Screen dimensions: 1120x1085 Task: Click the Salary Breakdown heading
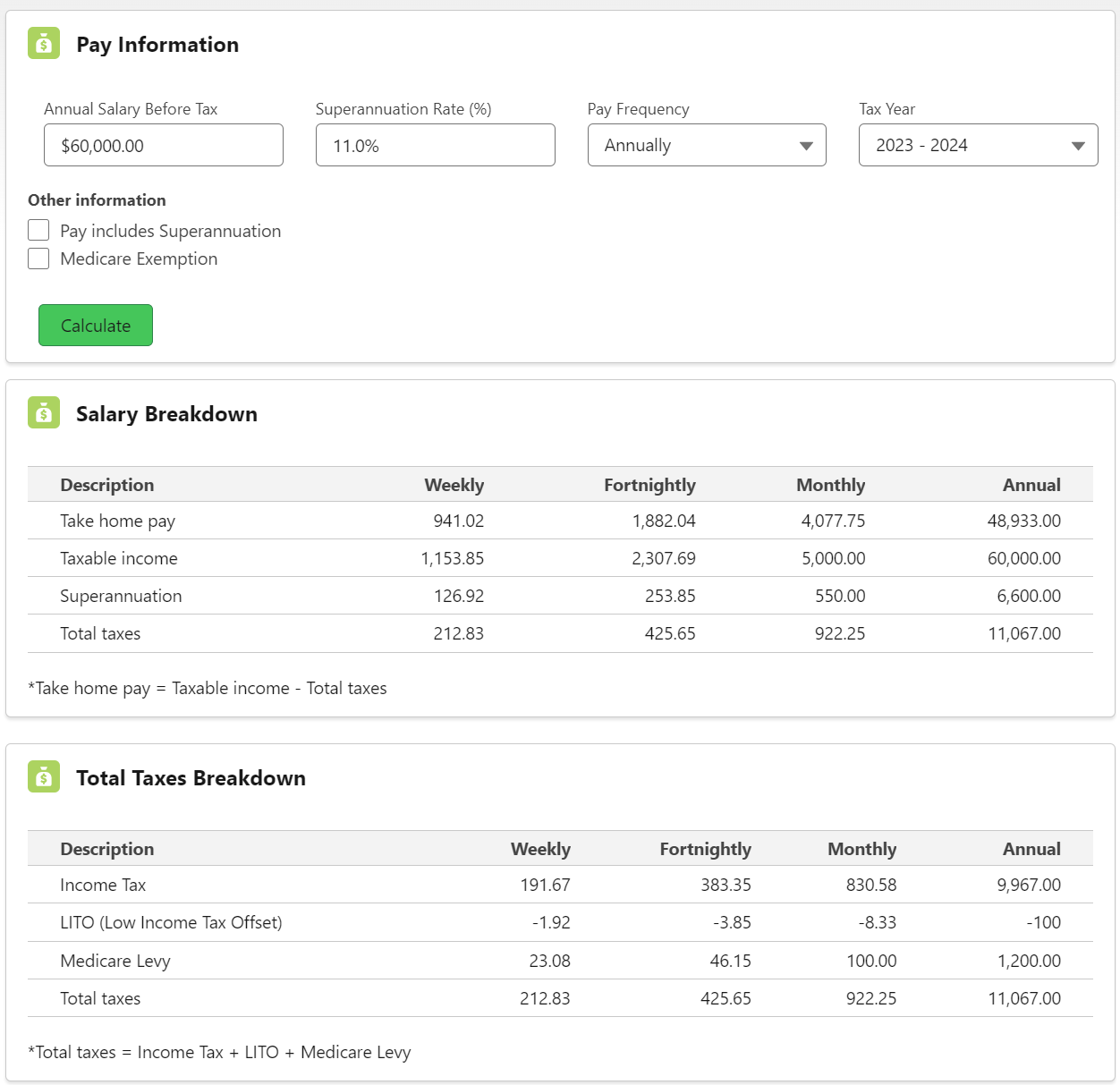click(166, 414)
